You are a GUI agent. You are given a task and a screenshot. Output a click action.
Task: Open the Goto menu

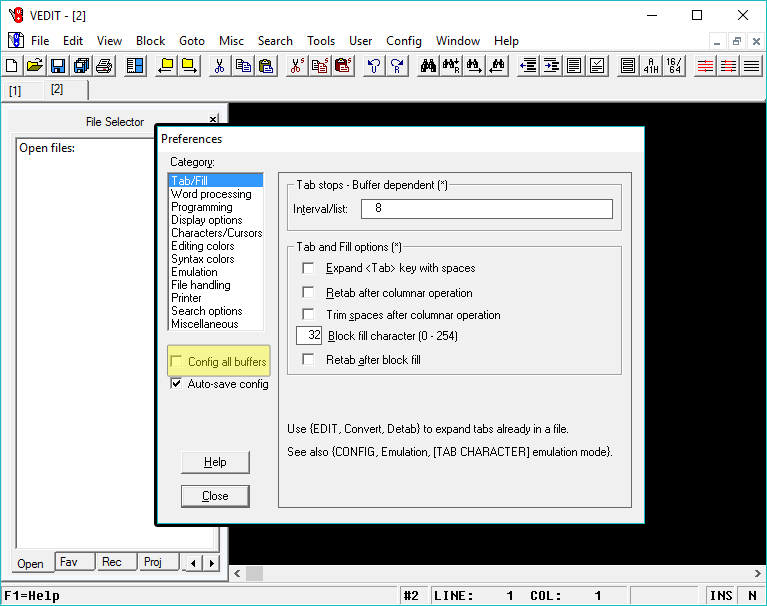[192, 41]
